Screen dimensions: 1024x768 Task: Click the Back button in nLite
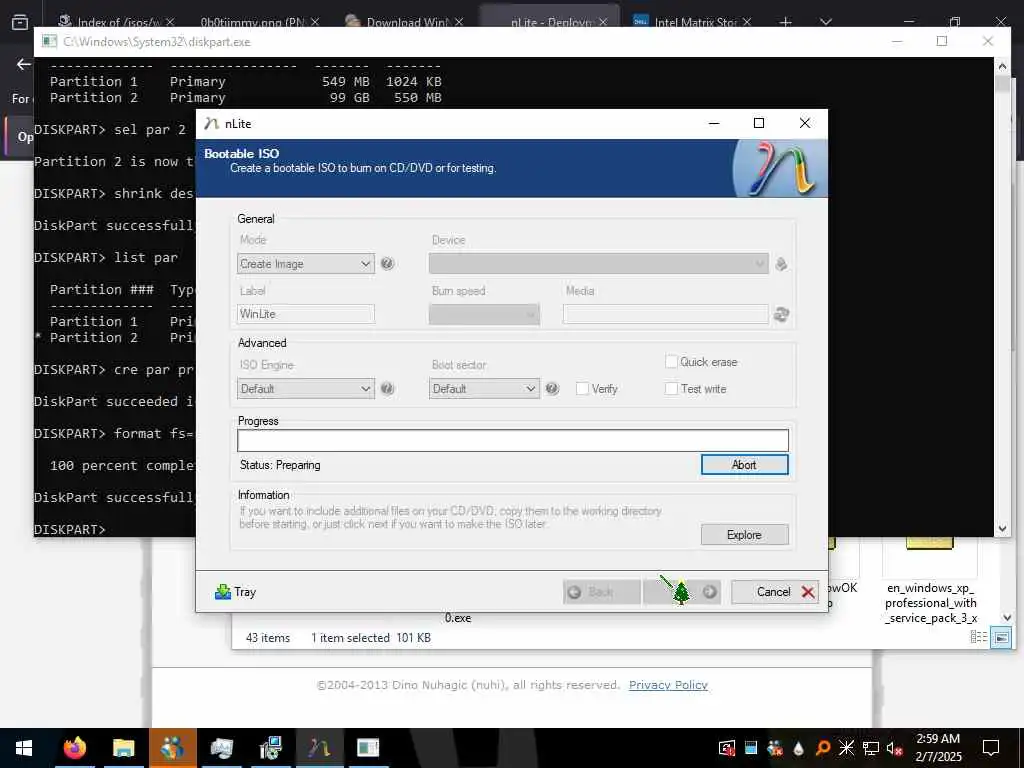pos(601,592)
